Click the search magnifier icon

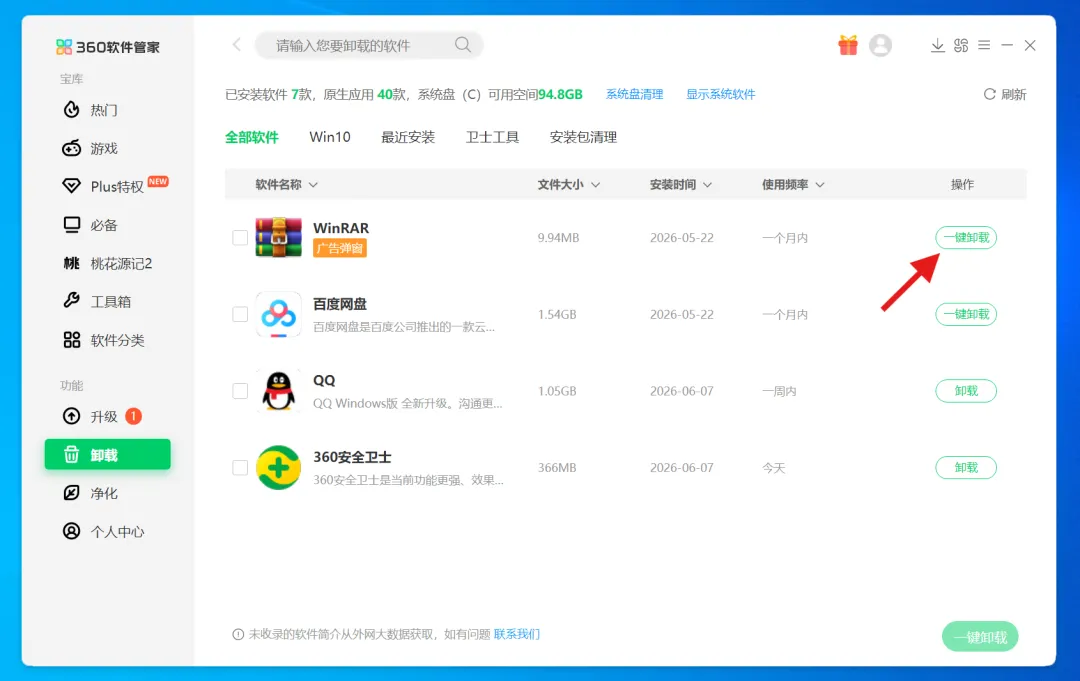pos(463,45)
